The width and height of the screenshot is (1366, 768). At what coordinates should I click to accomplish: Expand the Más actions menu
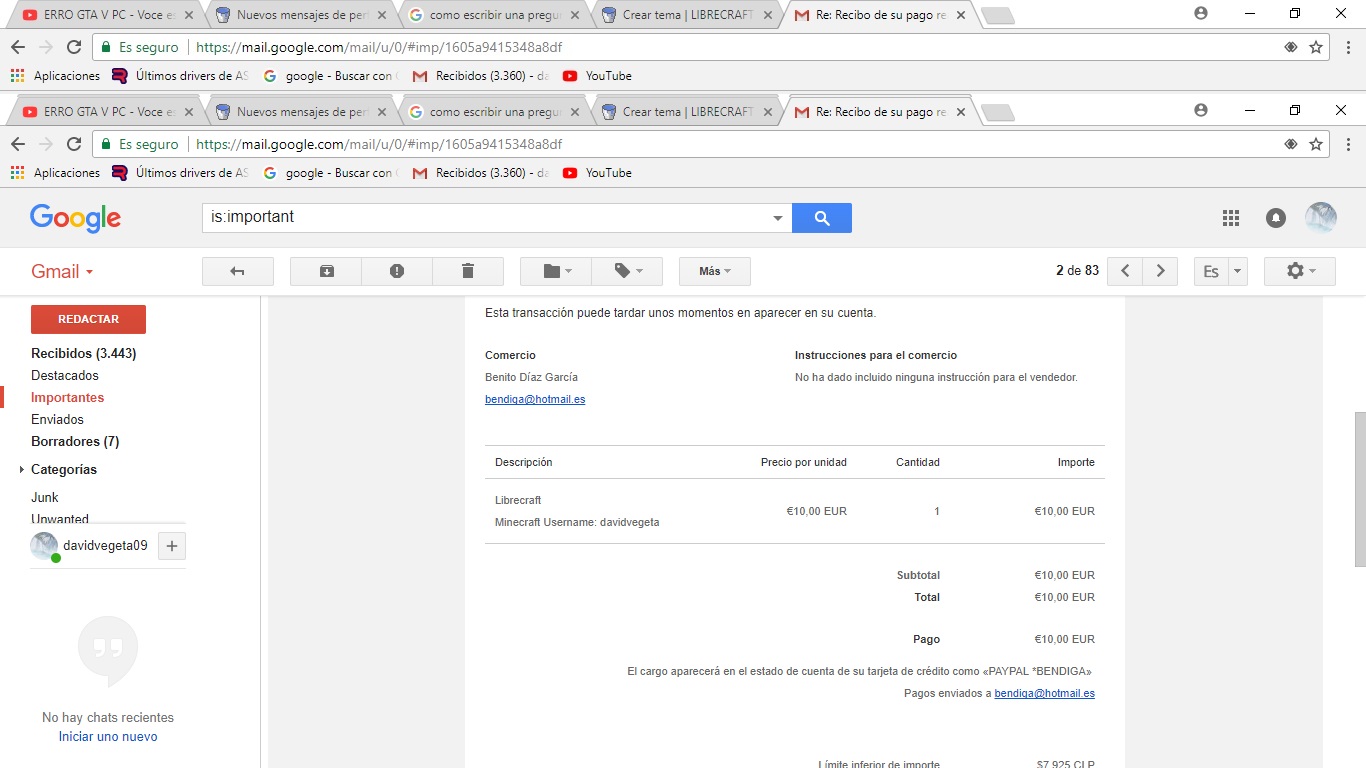[x=714, y=271]
